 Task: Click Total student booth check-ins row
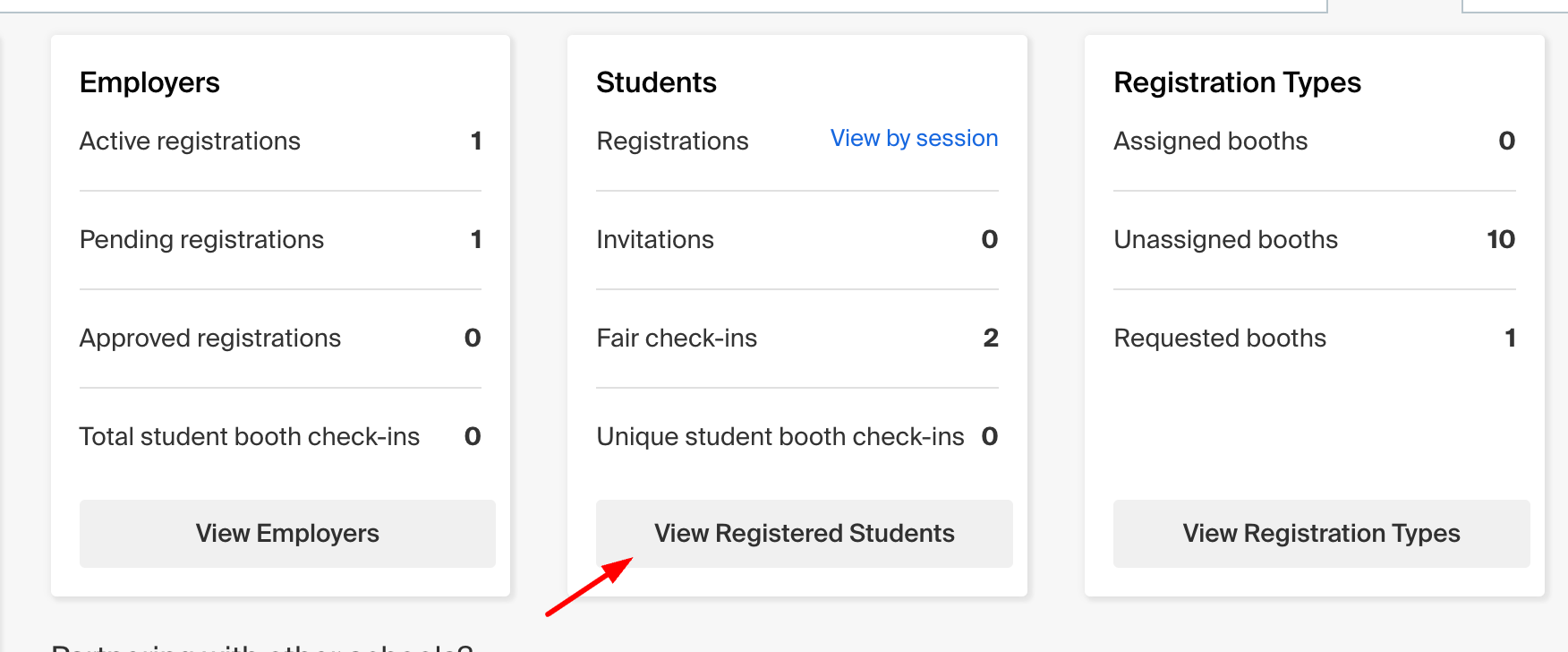click(280, 437)
